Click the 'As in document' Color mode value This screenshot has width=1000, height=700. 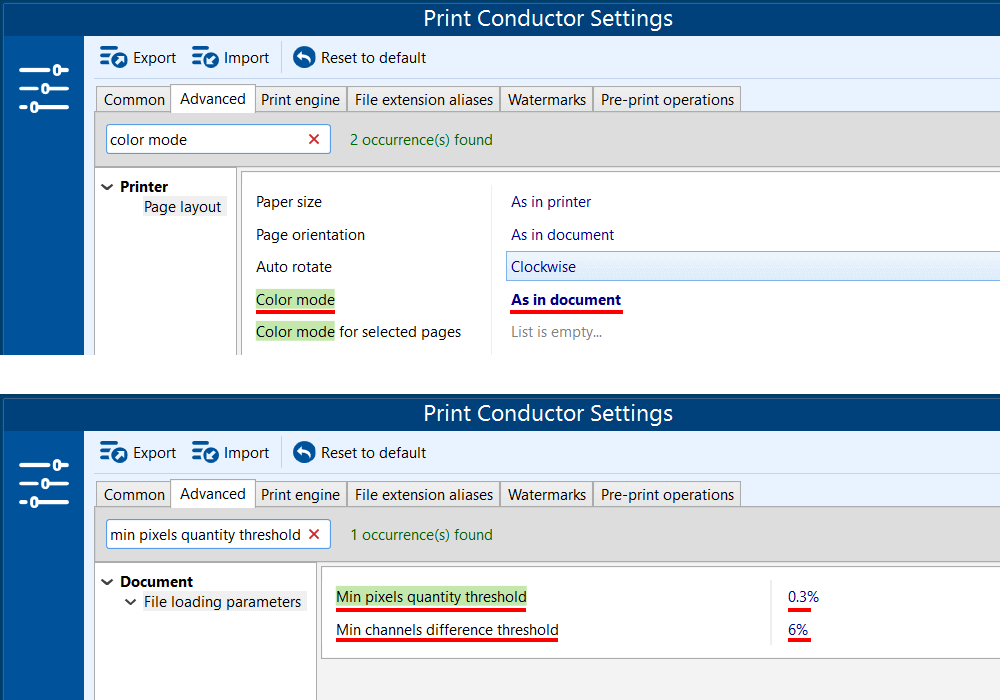(566, 300)
